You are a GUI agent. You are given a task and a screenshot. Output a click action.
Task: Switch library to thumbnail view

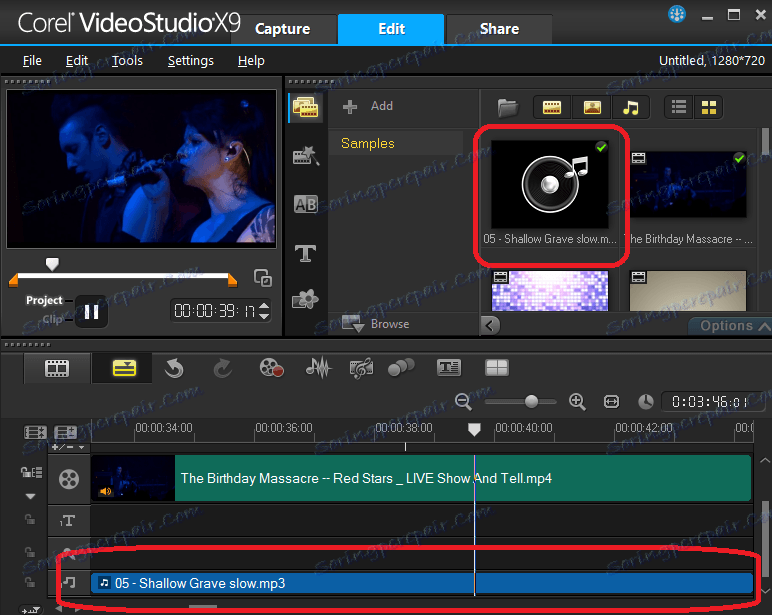click(708, 107)
